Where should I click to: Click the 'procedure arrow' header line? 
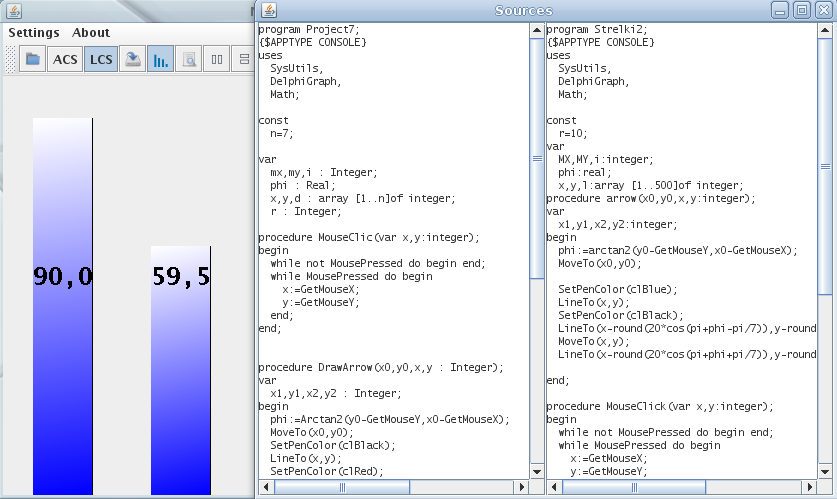tap(651, 199)
